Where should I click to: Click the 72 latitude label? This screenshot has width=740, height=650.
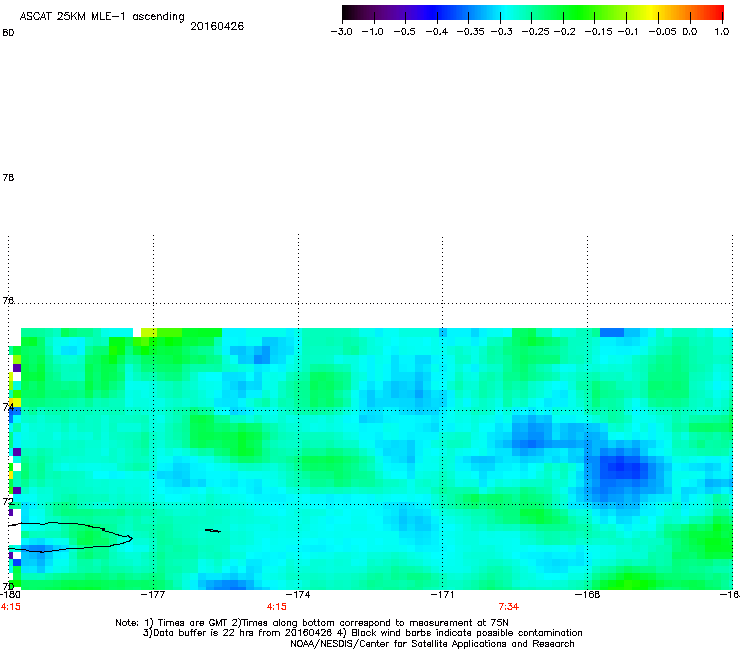pos(8,501)
